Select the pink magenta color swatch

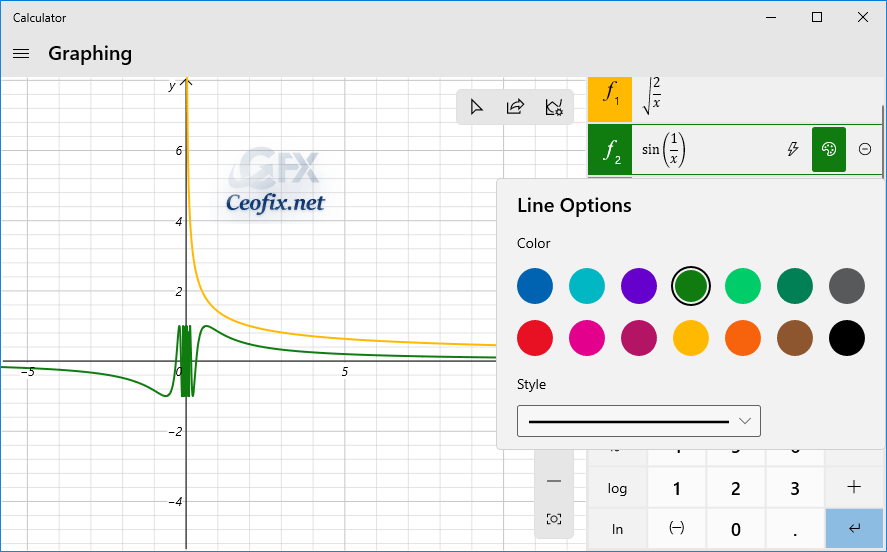pyautogui.click(x=587, y=338)
